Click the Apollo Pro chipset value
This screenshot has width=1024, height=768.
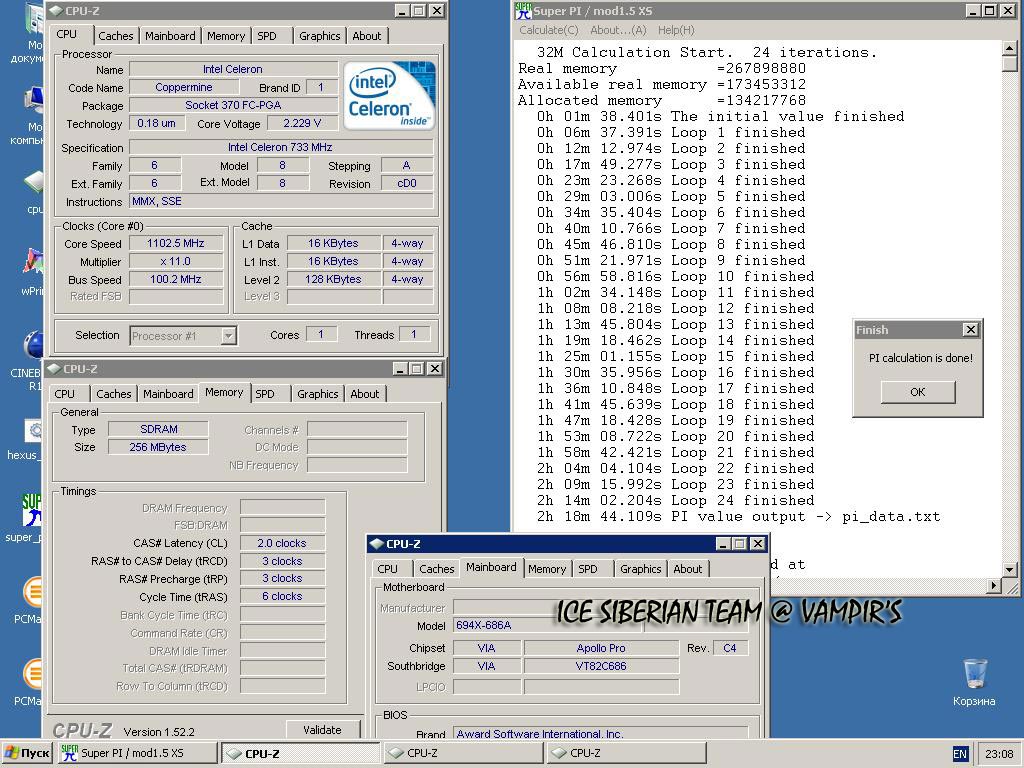tap(601, 648)
